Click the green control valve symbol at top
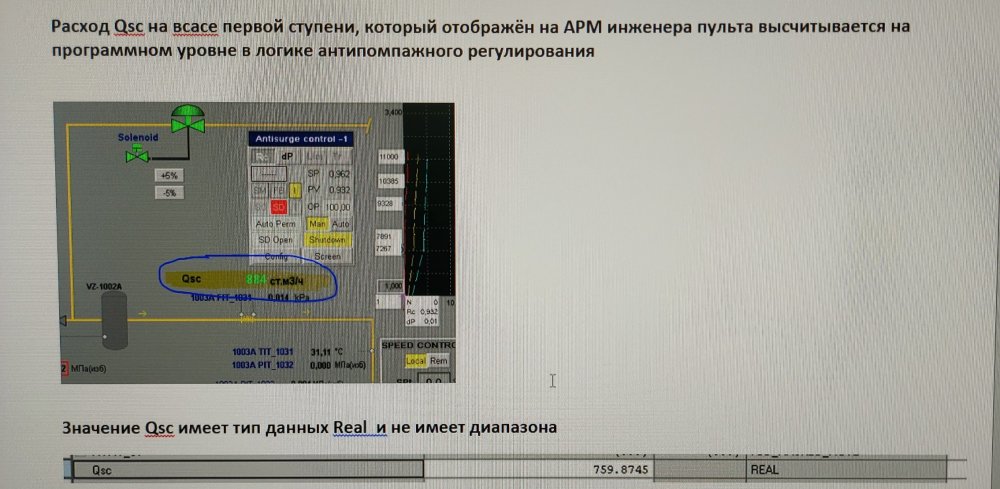The height and width of the screenshot is (489, 1000). [184, 119]
